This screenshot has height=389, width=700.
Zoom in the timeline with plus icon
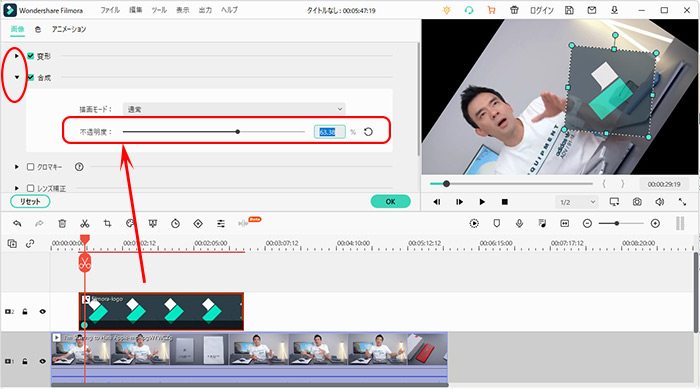click(x=655, y=223)
